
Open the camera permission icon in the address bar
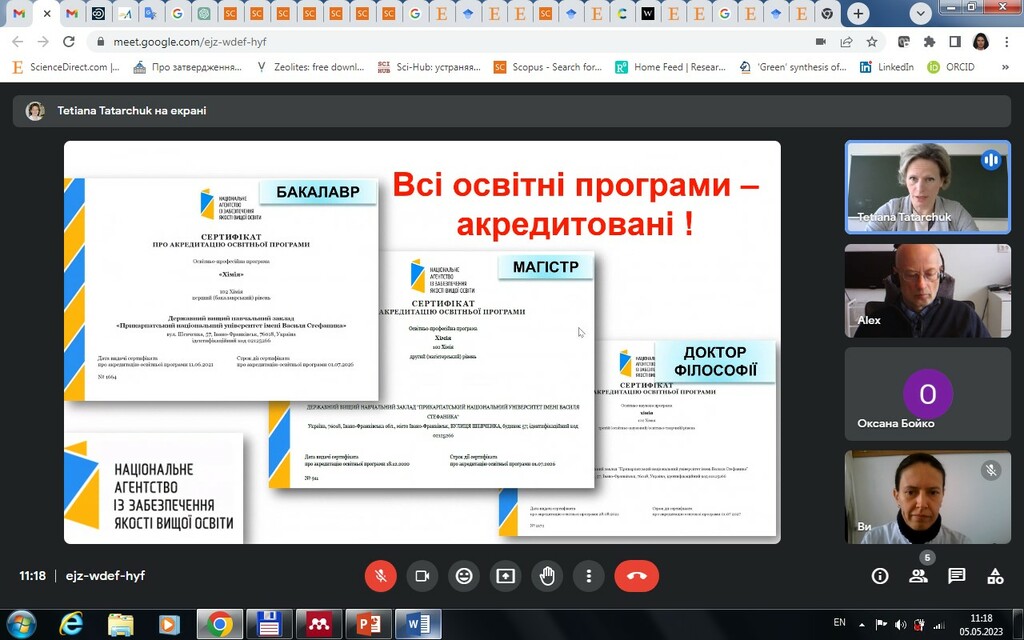point(821,42)
